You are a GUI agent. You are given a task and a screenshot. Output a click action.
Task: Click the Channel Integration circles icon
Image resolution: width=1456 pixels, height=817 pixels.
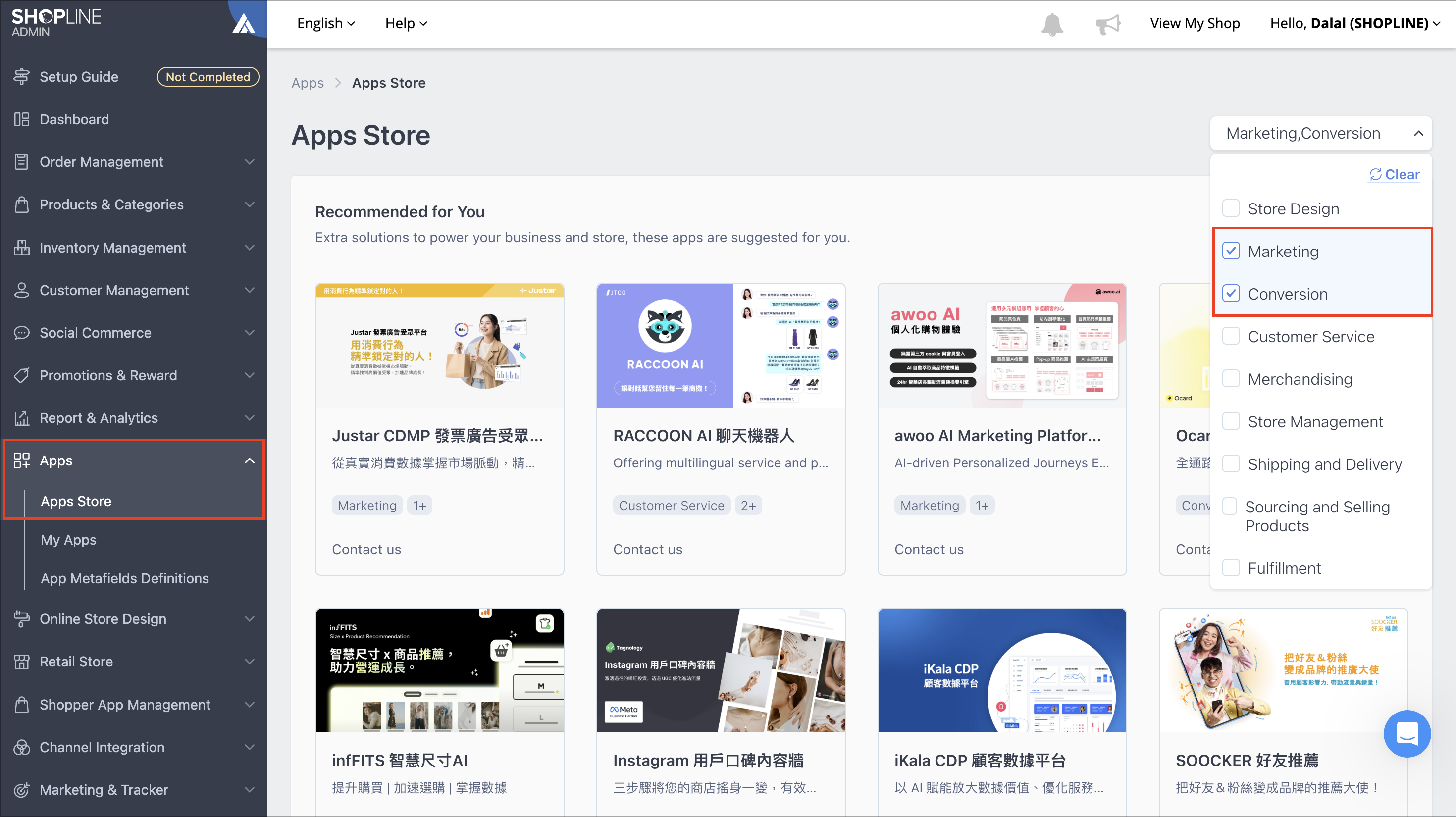coord(21,748)
